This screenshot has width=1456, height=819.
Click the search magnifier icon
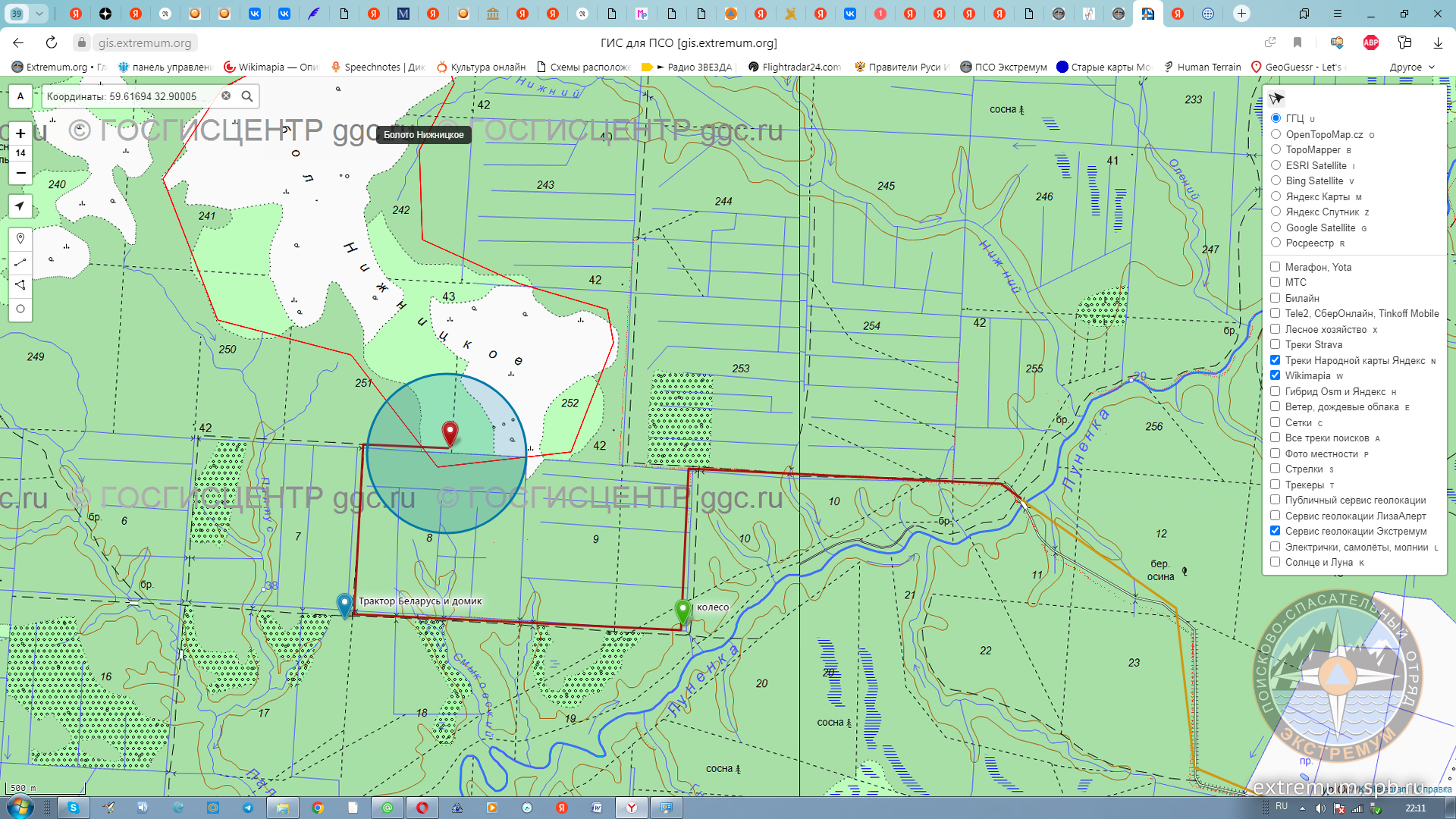tap(247, 96)
